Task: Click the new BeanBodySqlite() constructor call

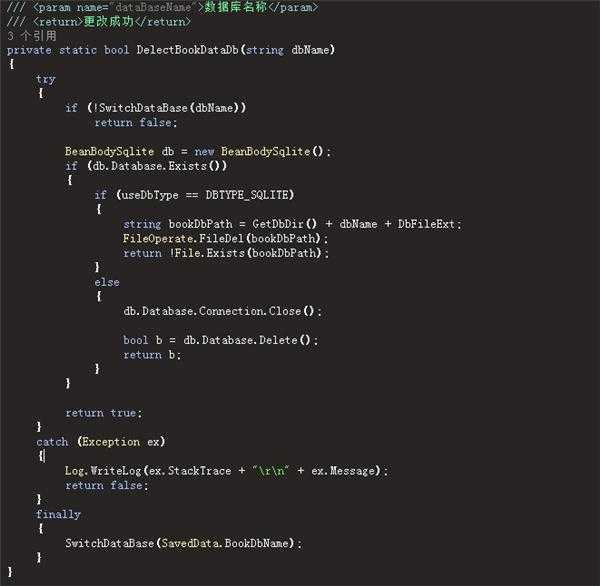Action: click(x=262, y=152)
